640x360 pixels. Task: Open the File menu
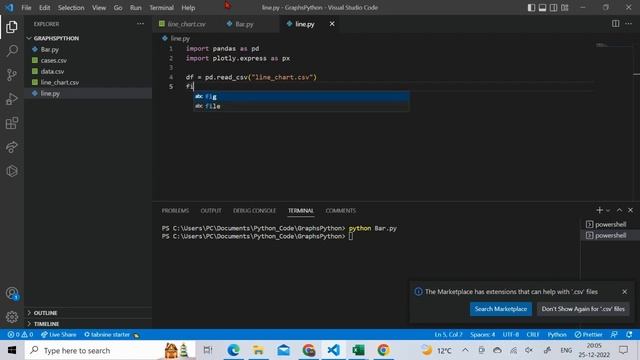[26, 7]
